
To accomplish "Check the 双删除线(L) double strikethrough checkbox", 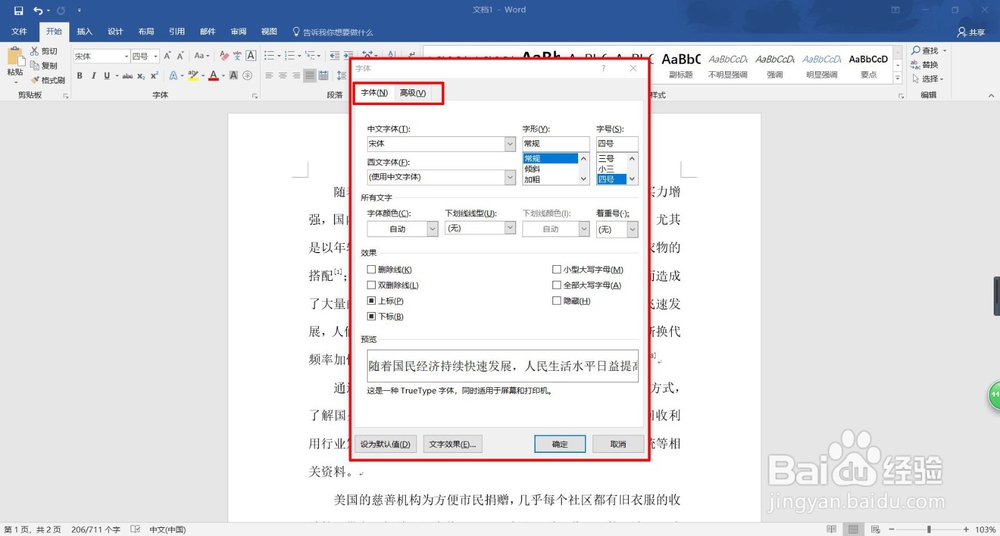I will 371,285.
